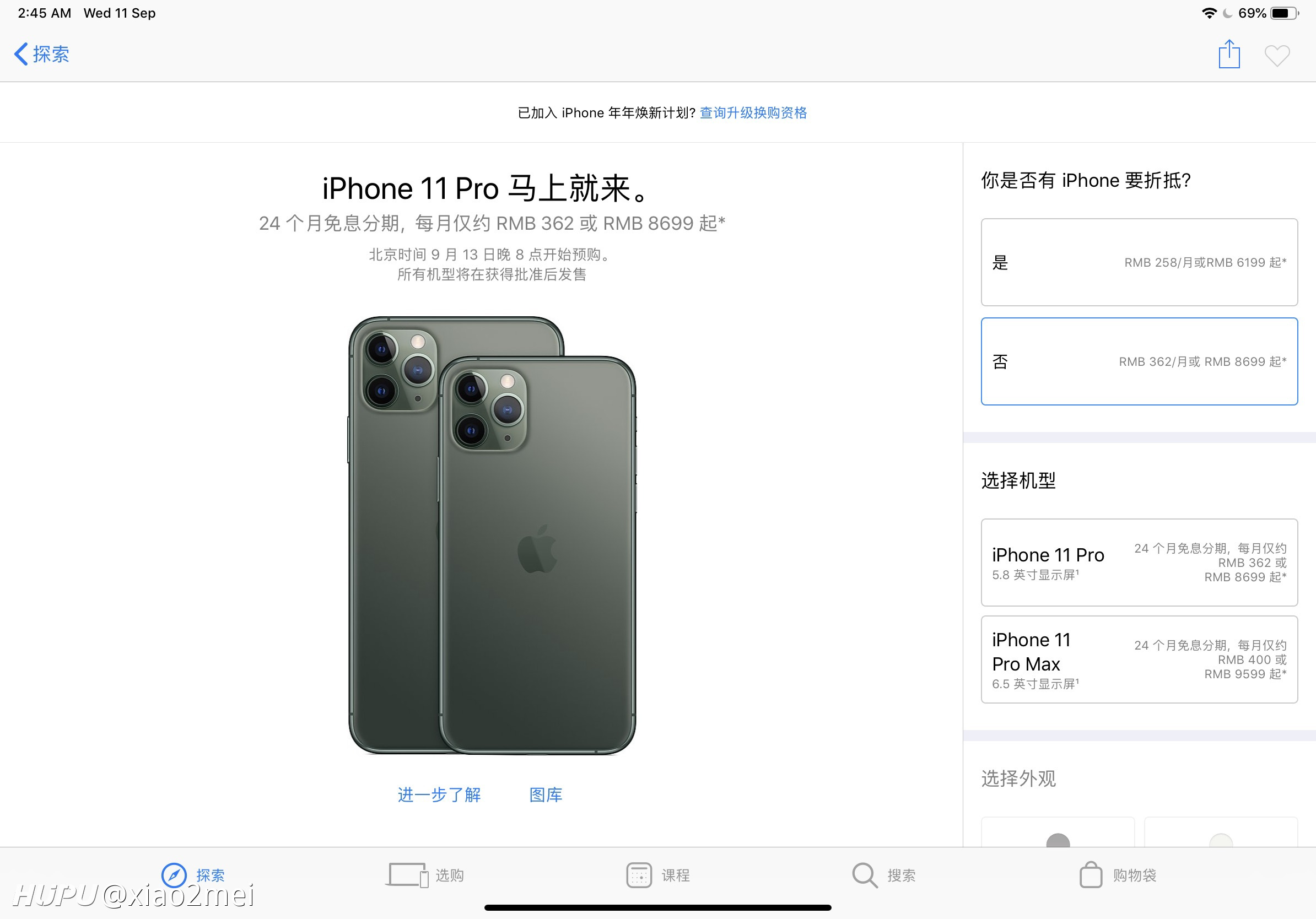Choose iPhone 11 Pro 5.8 inch model
1316x919 pixels.
pos(1139,563)
